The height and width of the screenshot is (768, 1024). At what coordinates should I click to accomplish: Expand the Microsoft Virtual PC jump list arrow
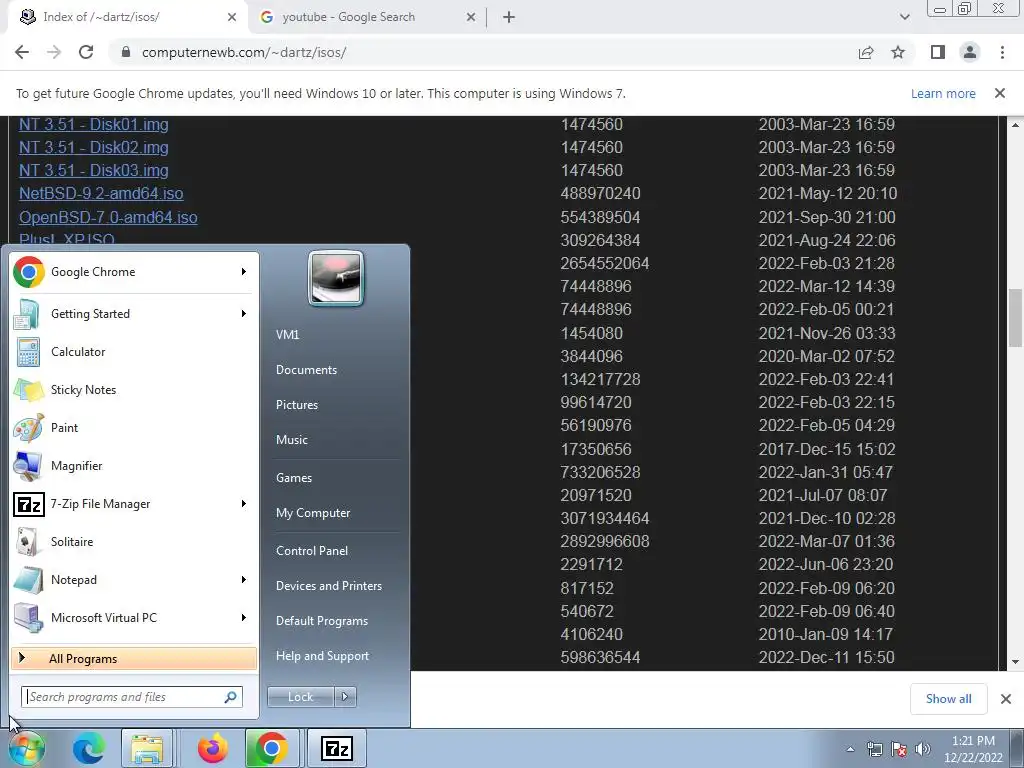[x=244, y=617]
